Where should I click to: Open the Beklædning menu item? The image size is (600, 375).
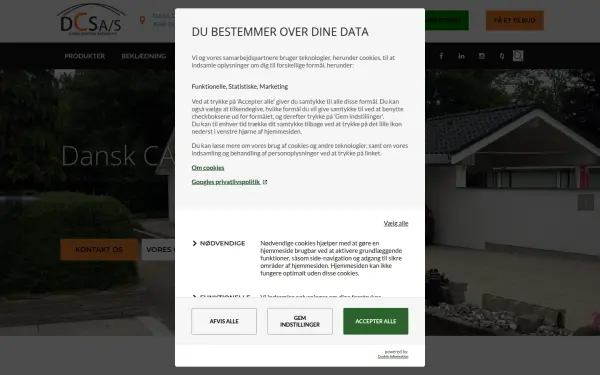pyautogui.click(x=144, y=56)
